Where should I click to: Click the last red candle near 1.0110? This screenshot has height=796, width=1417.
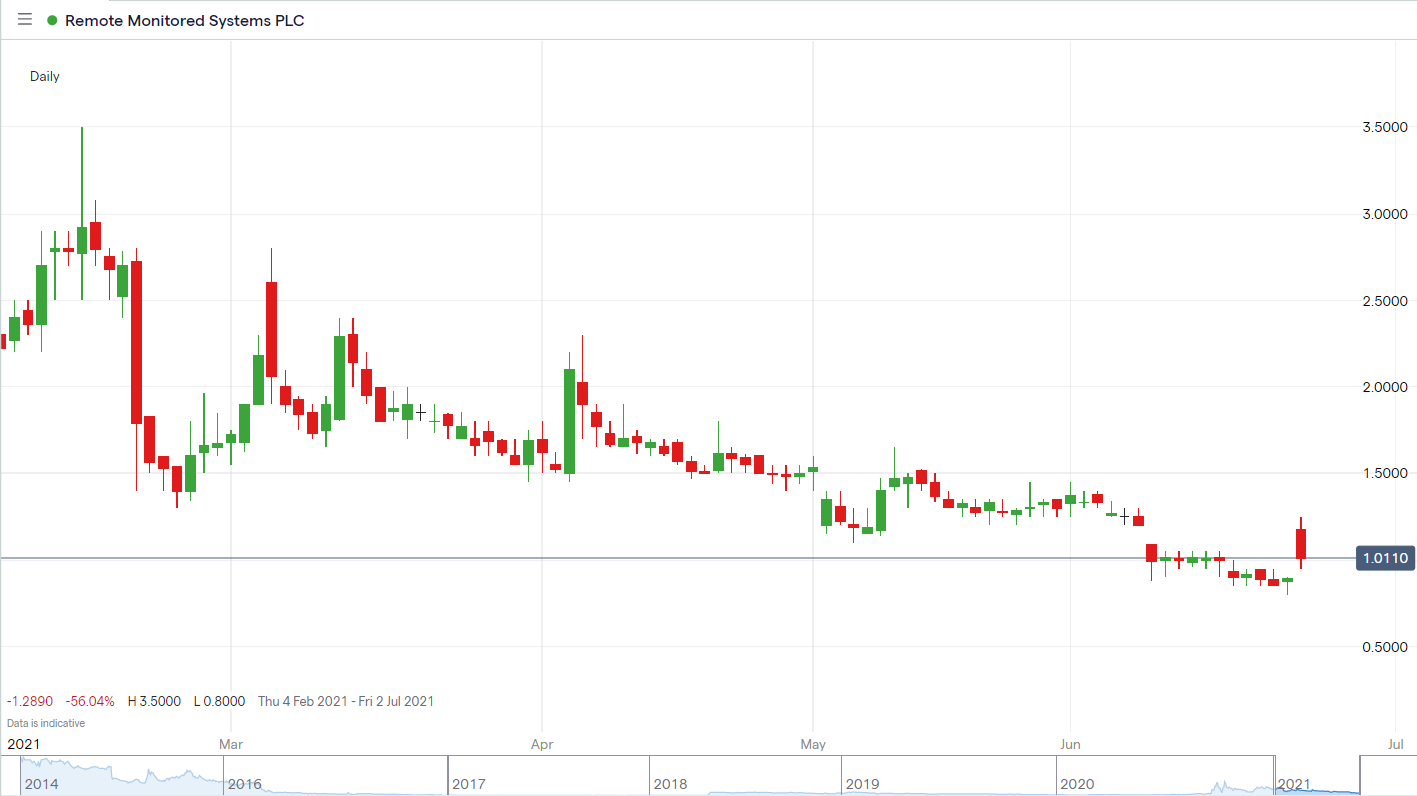1301,544
